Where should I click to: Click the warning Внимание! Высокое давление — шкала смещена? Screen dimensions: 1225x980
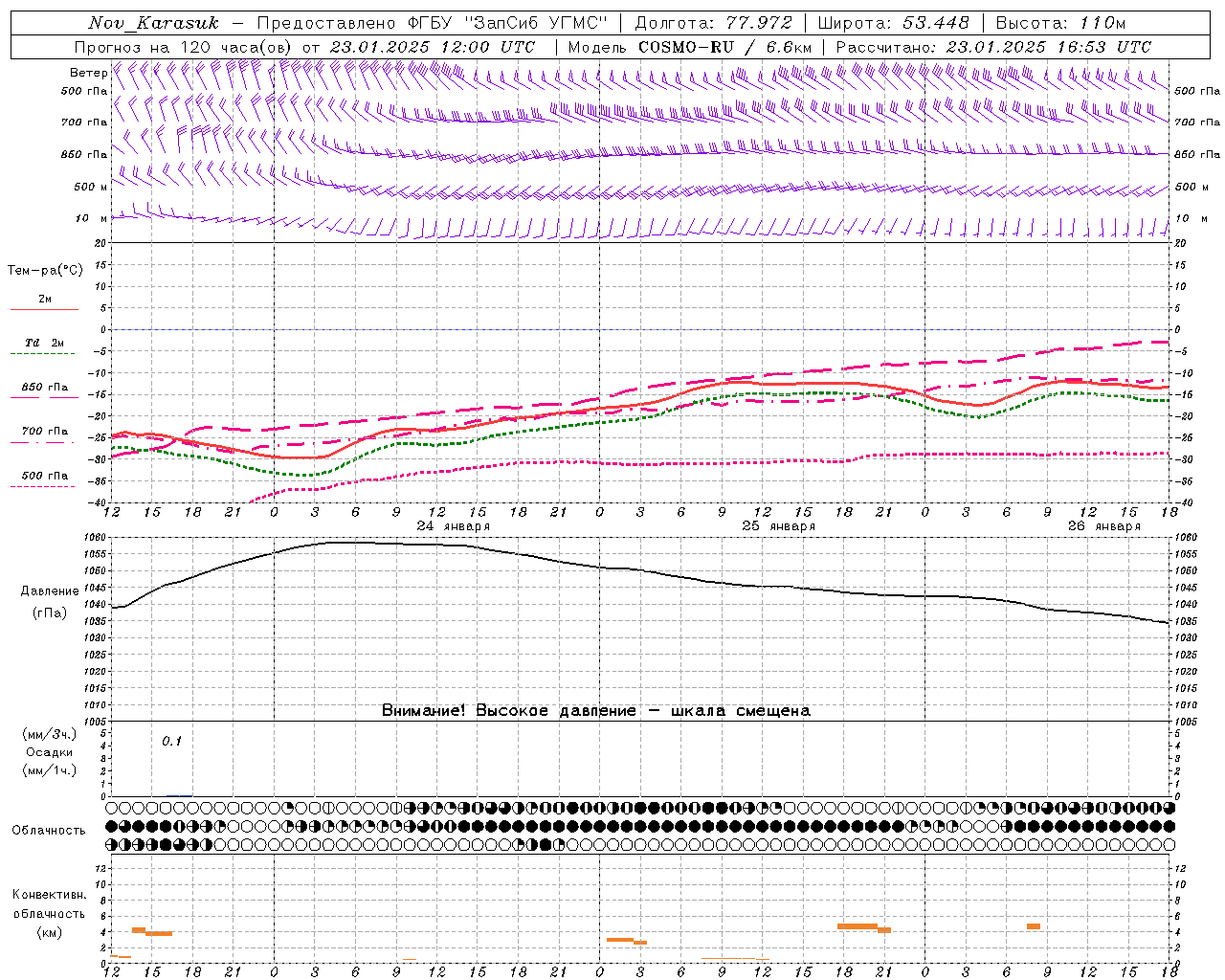coord(596,711)
